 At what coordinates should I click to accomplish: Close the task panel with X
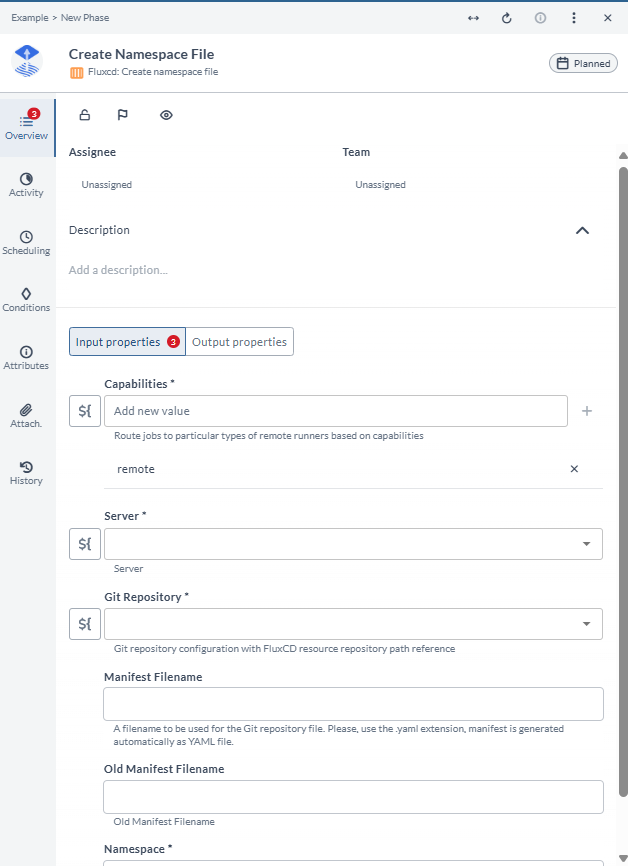(x=608, y=18)
